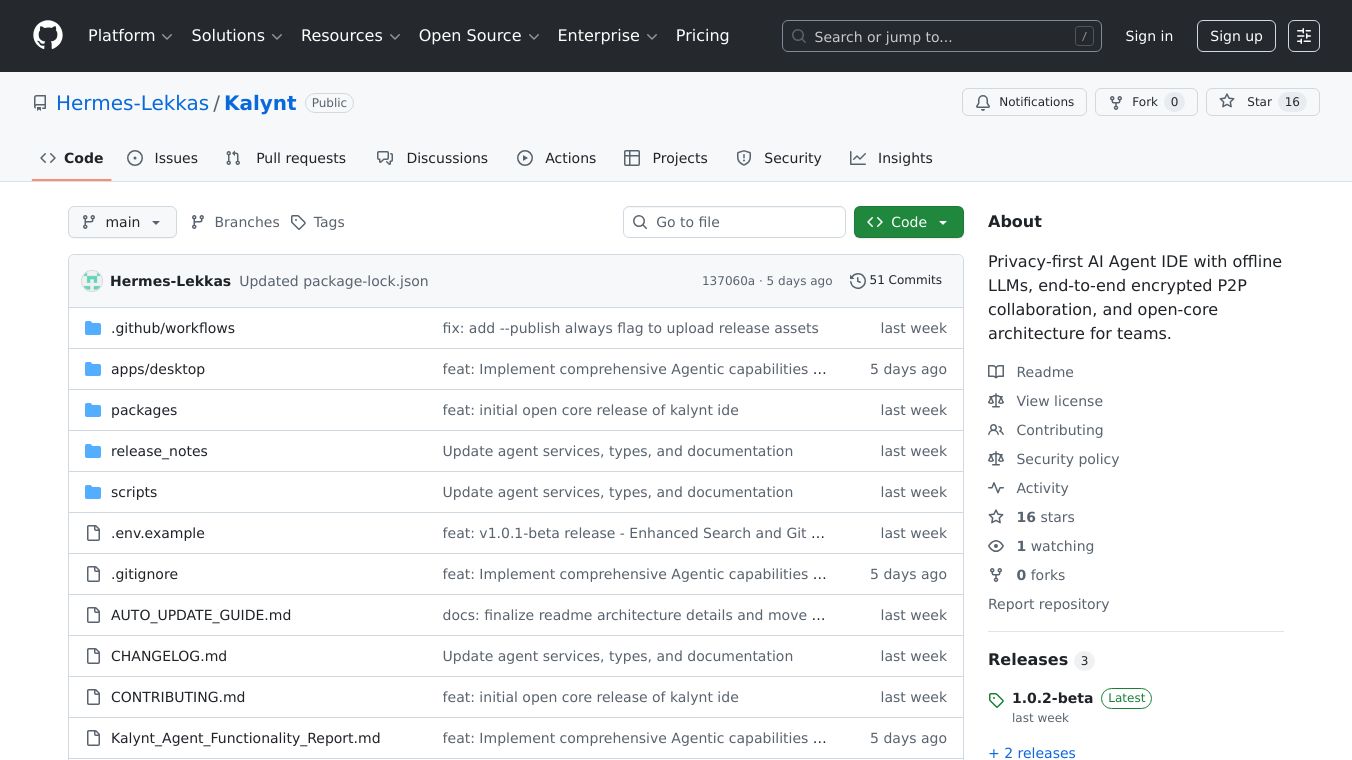Screen dimensions: 1352x760
Task: Open the Pull requests tab
Action: pos(286,158)
